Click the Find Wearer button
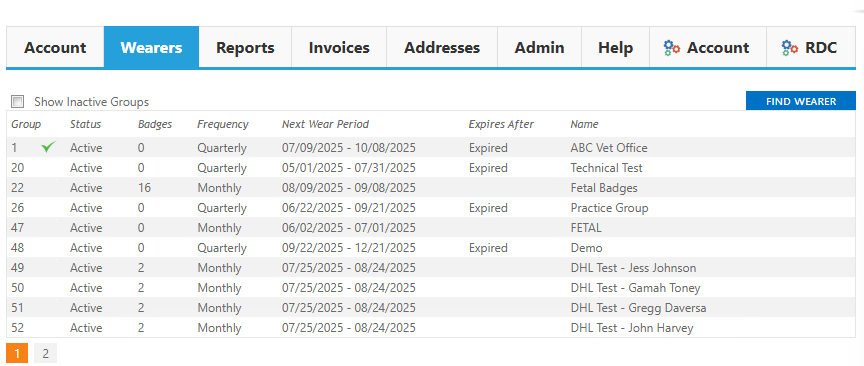The height and width of the screenshot is (366, 864). click(x=801, y=101)
